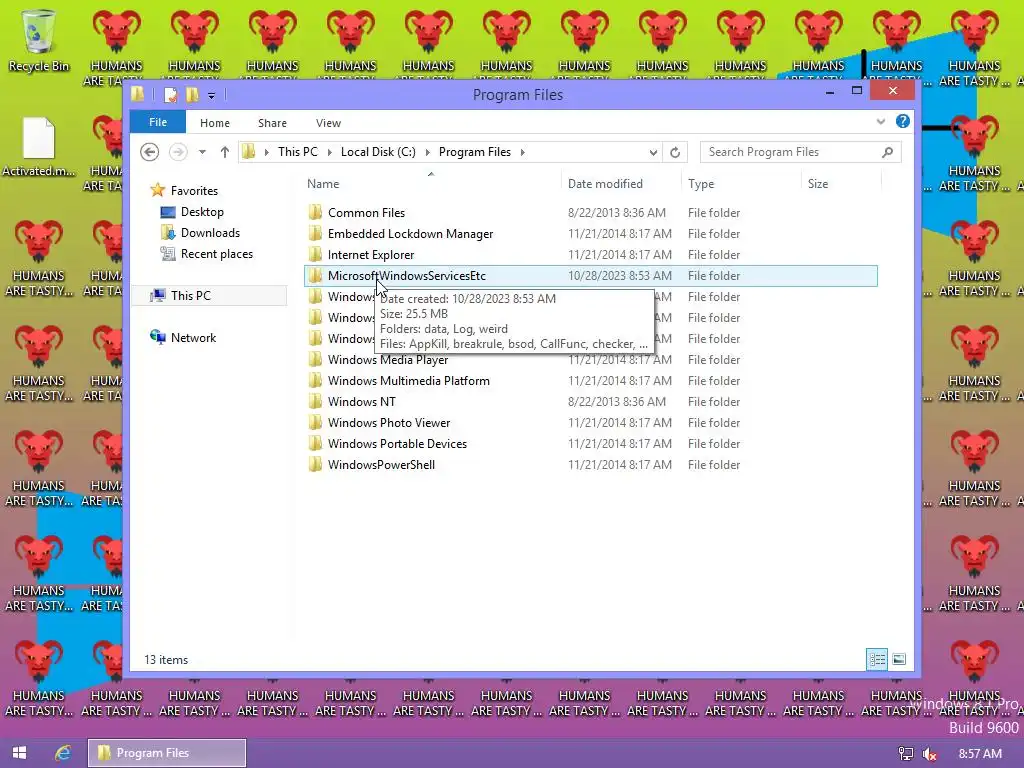Click the network tray icon

906,754
